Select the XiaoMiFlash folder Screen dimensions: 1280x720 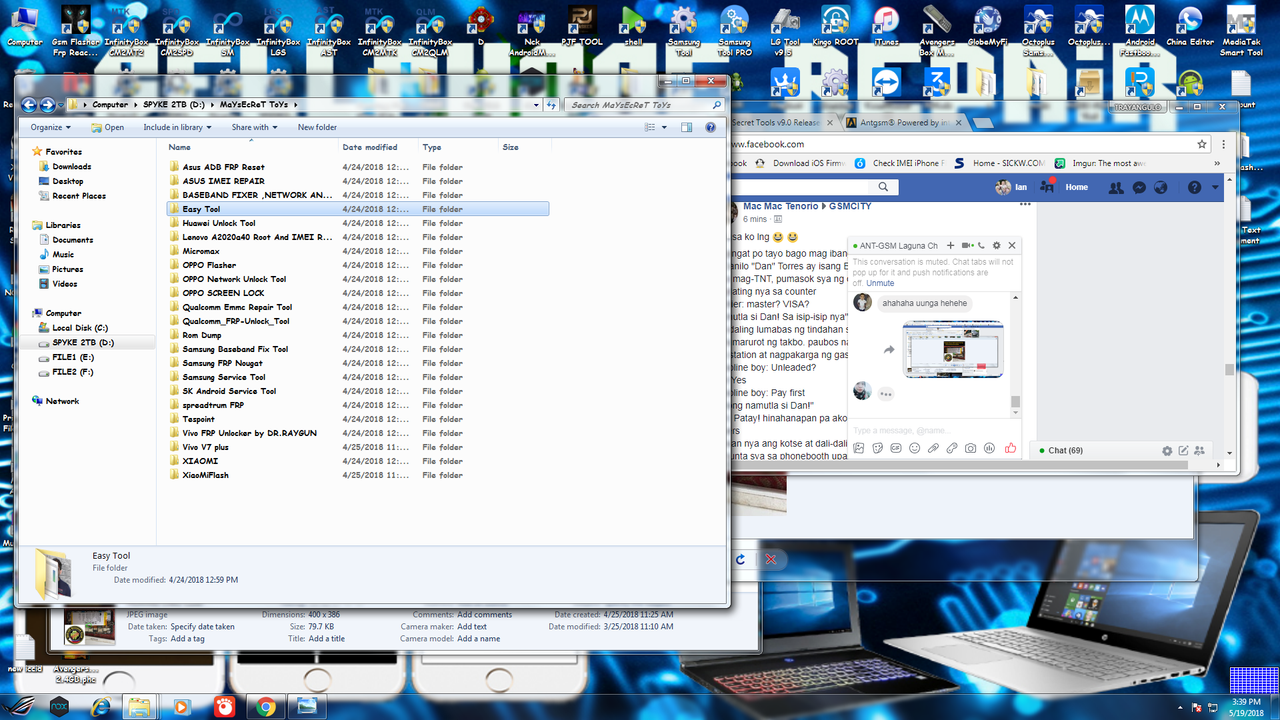coord(206,475)
